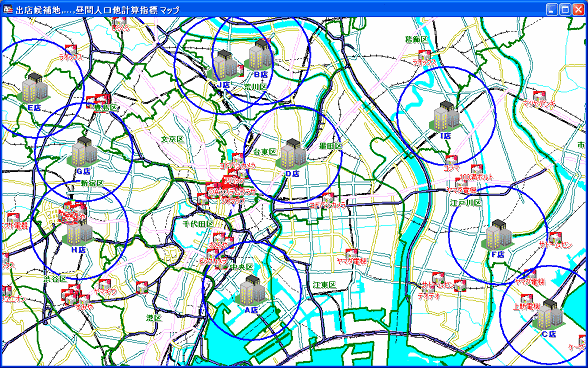Click the 文京区 ward label

[x=172, y=139]
